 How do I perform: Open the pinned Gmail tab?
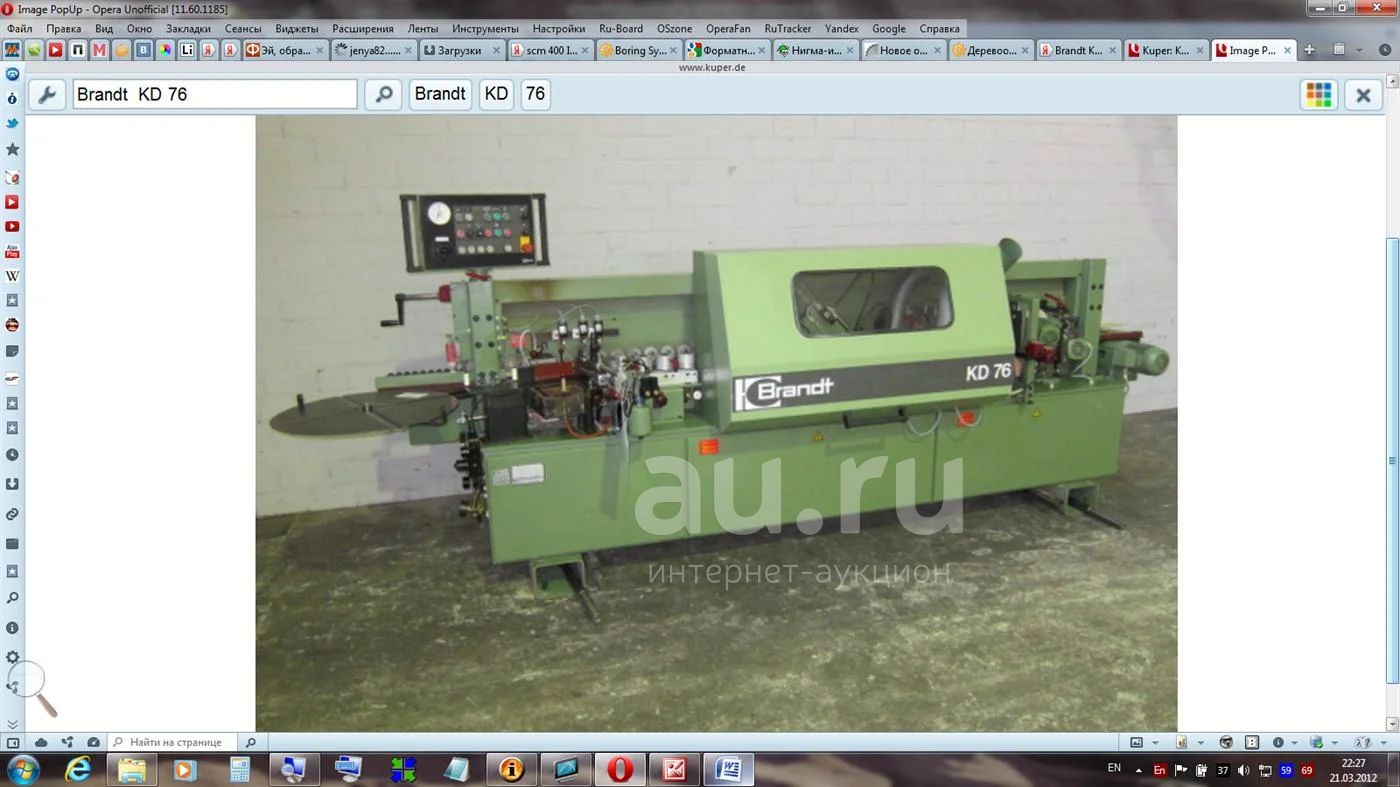click(100, 49)
